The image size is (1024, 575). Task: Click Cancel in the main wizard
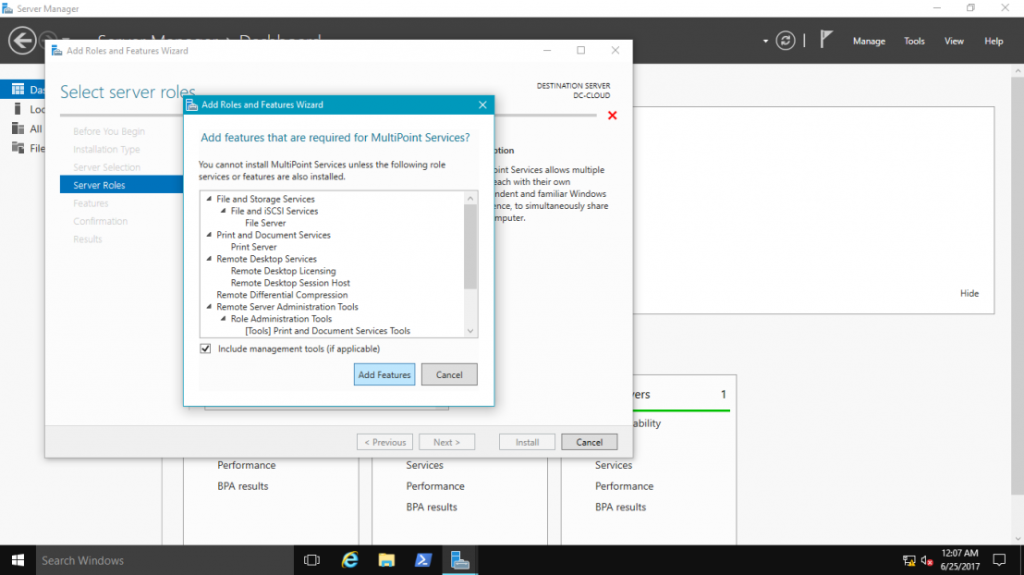589,442
